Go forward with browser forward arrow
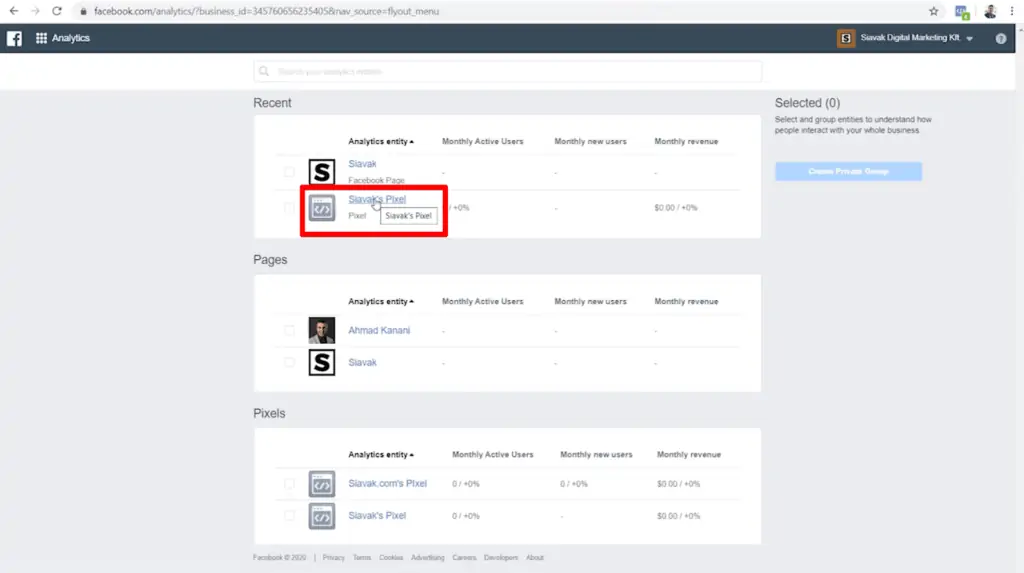The height and width of the screenshot is (573, 1024). [35, 11]
